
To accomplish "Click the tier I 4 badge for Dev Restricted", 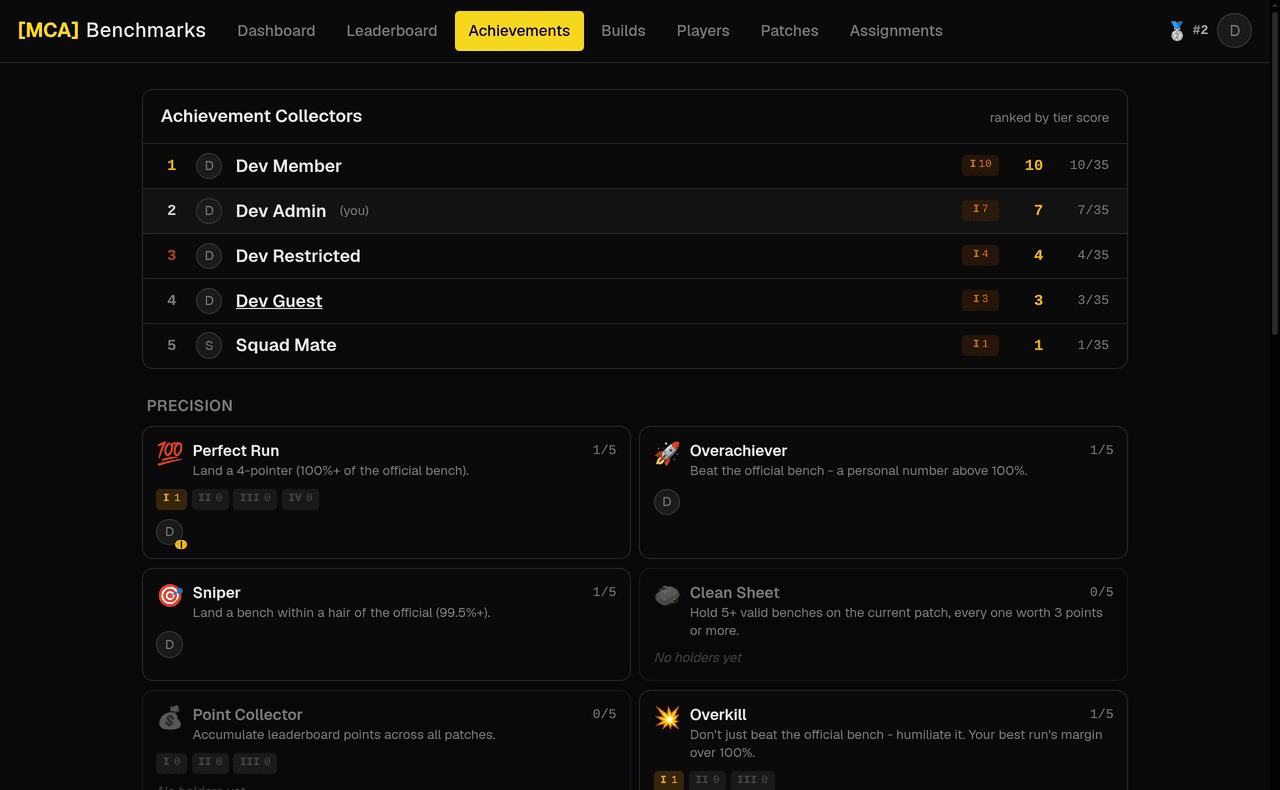I will coord(980,255).
